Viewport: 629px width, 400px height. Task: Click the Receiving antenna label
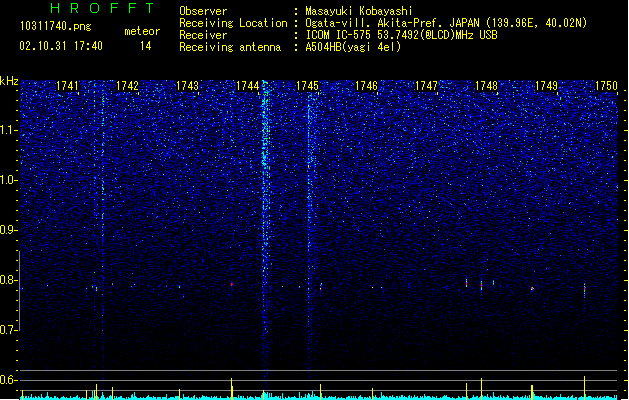point(230,47)
